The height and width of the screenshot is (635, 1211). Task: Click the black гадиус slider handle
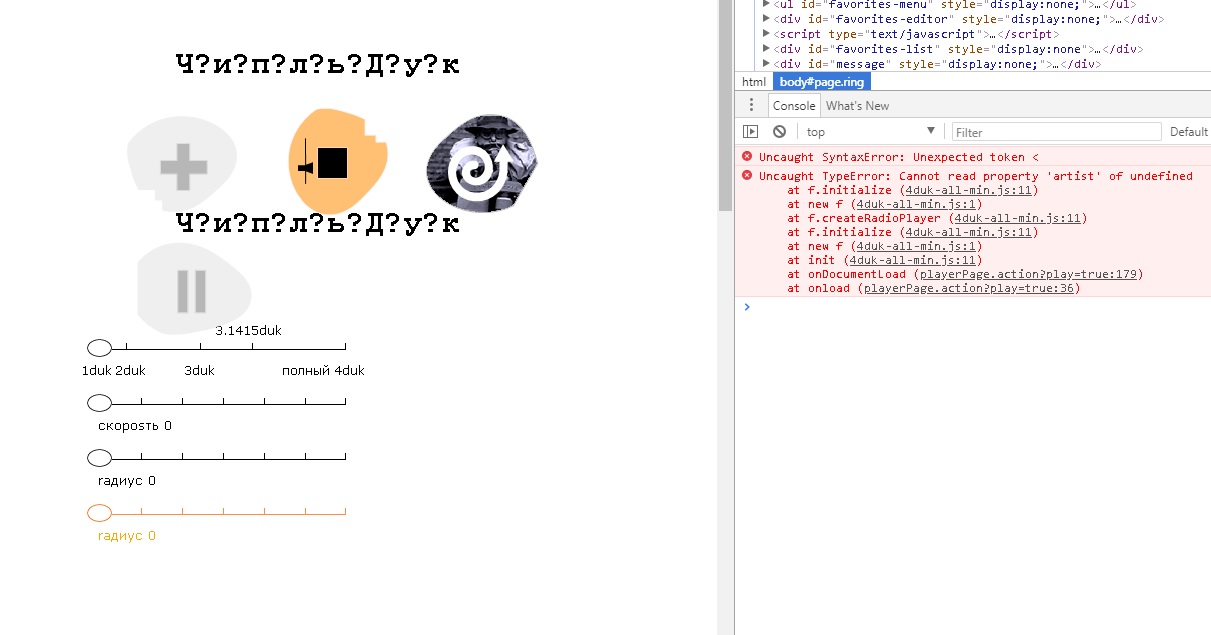click(100, 458)
